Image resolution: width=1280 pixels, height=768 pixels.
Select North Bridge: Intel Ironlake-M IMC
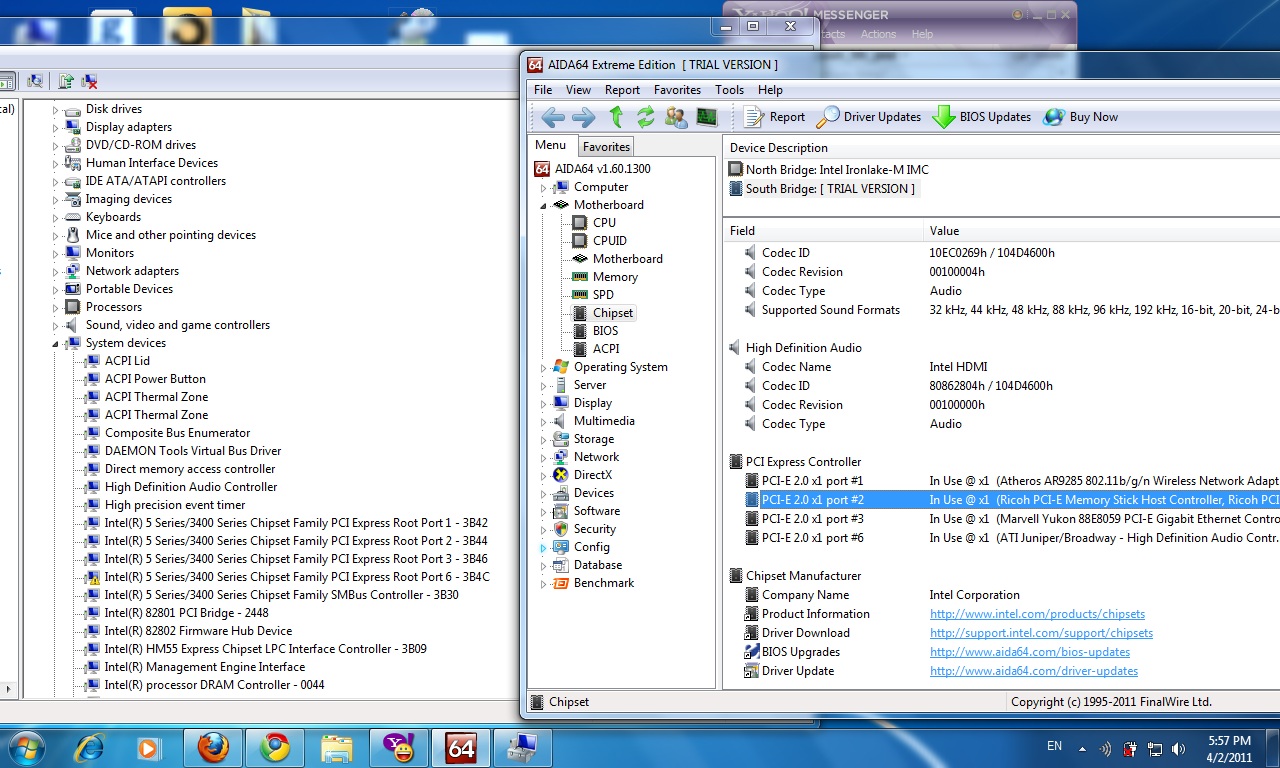[829, 170]
